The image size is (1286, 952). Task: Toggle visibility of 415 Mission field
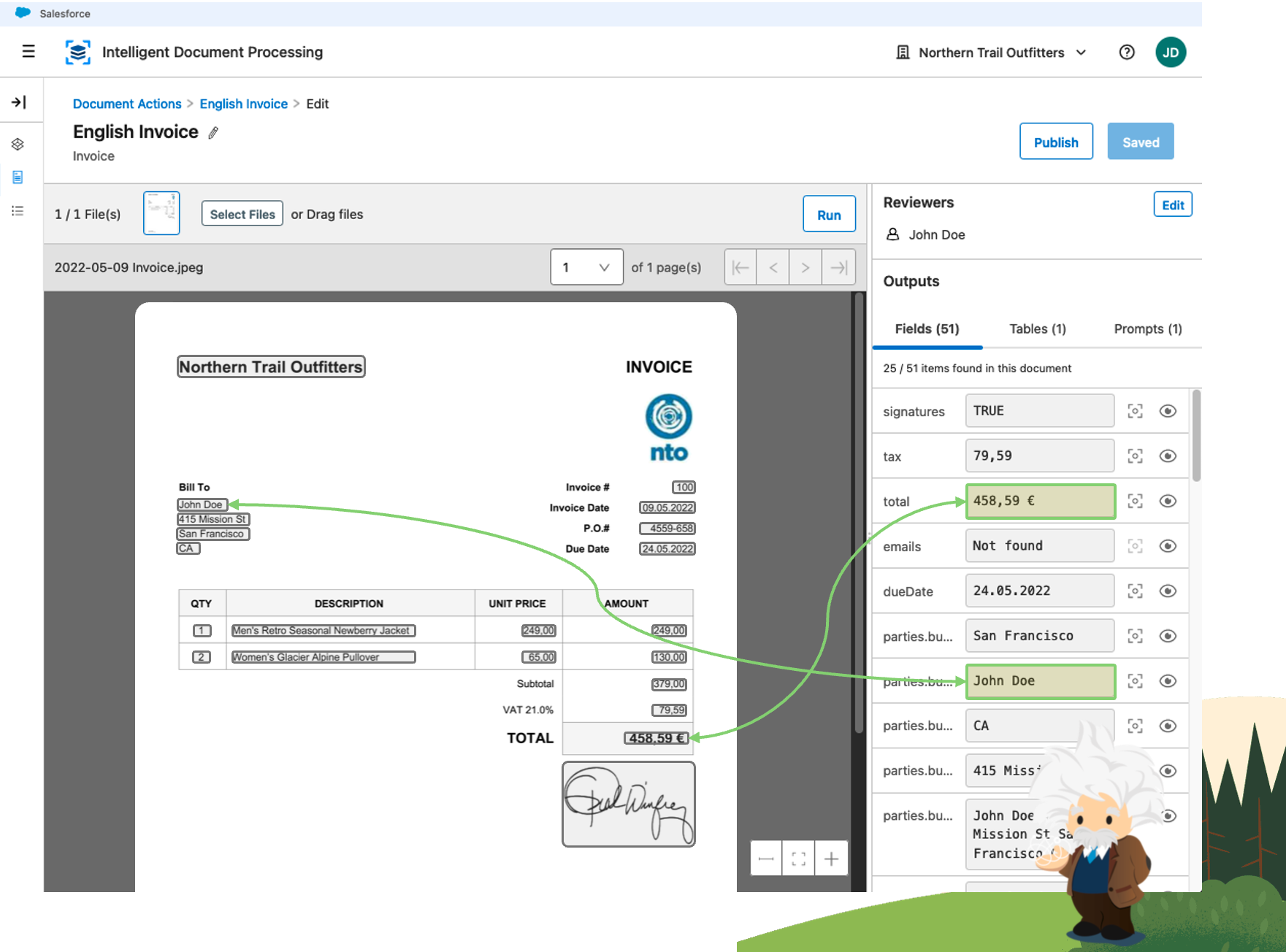pyautogui.click(x=1168, y=771)
